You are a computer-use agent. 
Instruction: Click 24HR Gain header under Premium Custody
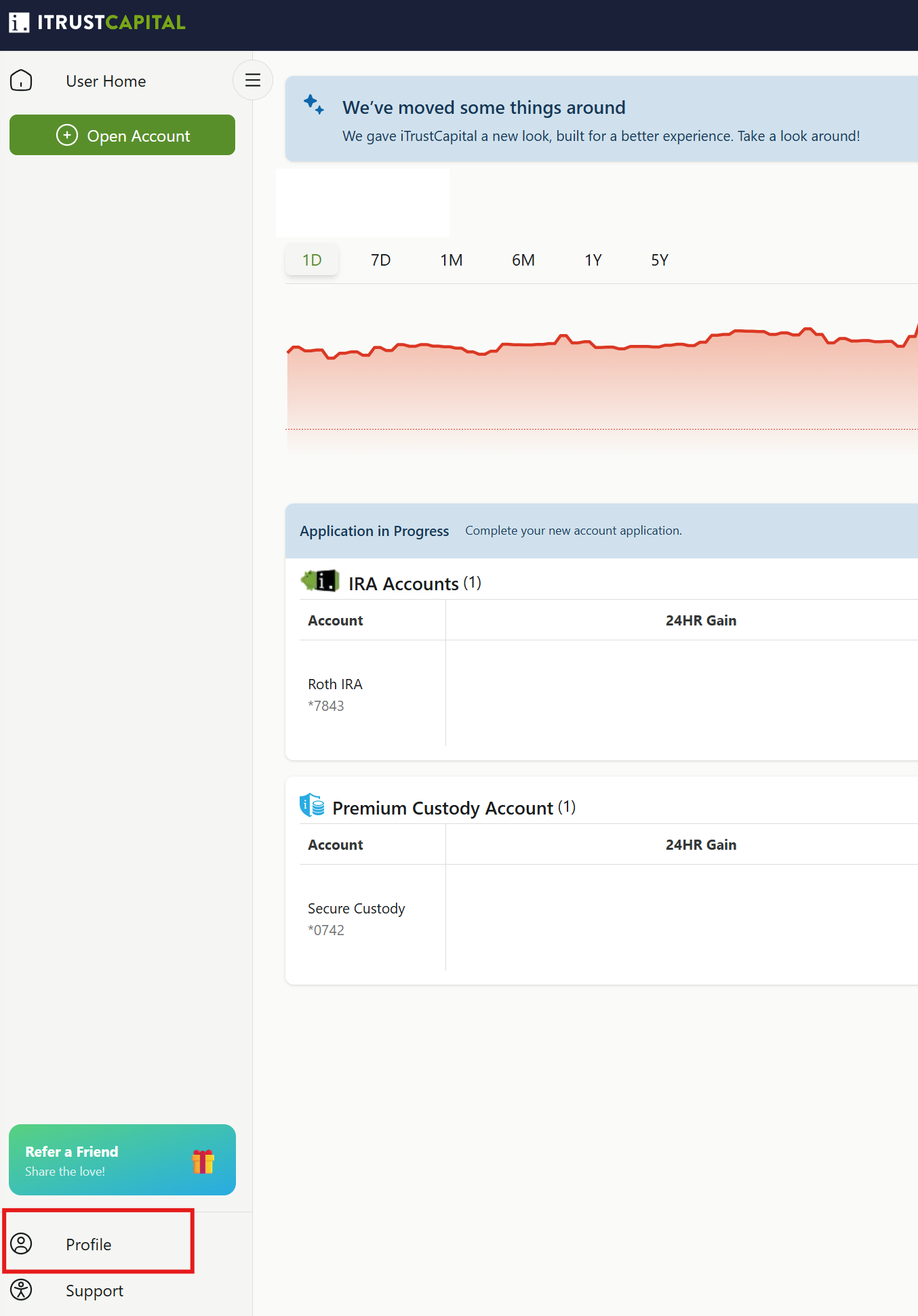(701, 845)
